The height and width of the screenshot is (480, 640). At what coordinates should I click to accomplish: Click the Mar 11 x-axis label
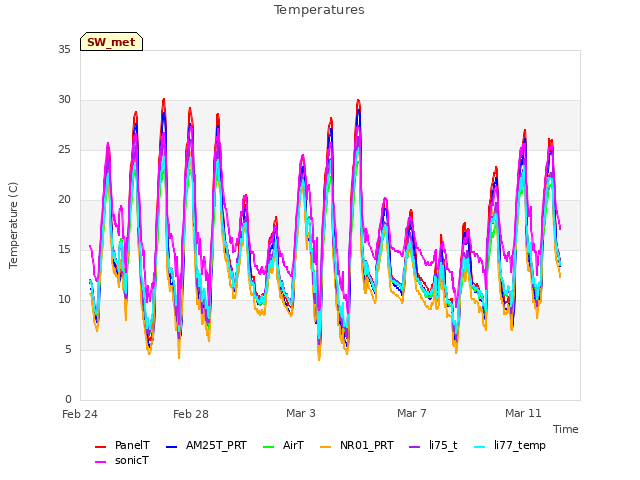click(523, 413)
